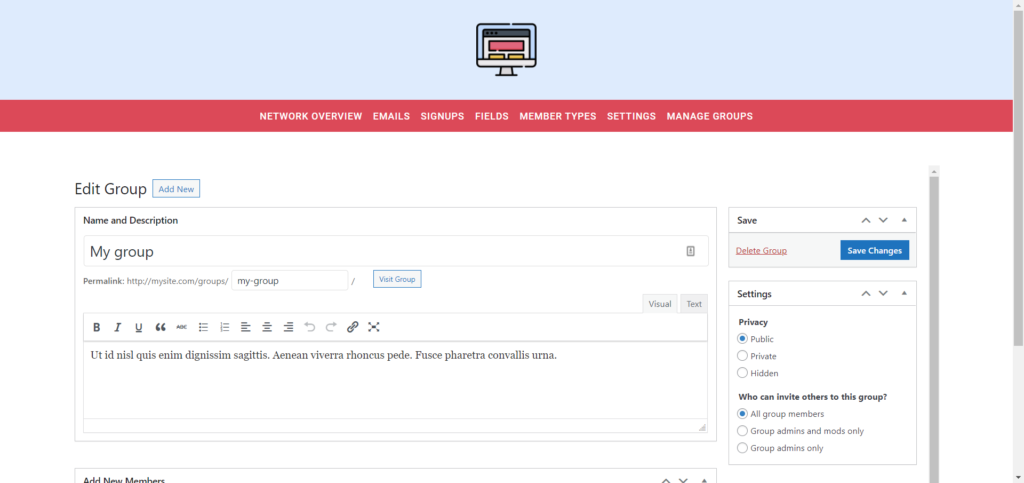Center-align the description text
The width and height of the screenshot is (1024, 483).
pyautogui.click(x=267, y=327)
